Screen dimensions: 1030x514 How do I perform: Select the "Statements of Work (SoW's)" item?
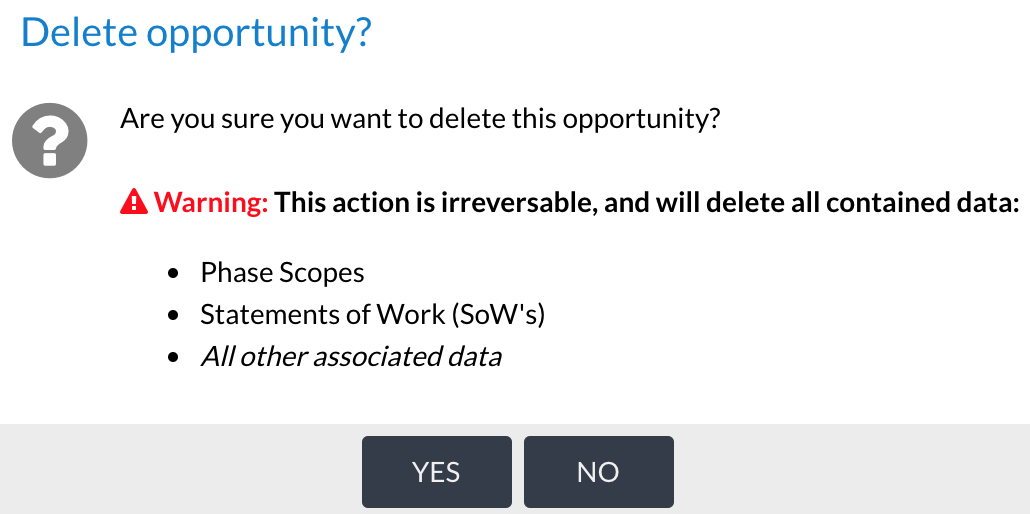coord(372,314)
